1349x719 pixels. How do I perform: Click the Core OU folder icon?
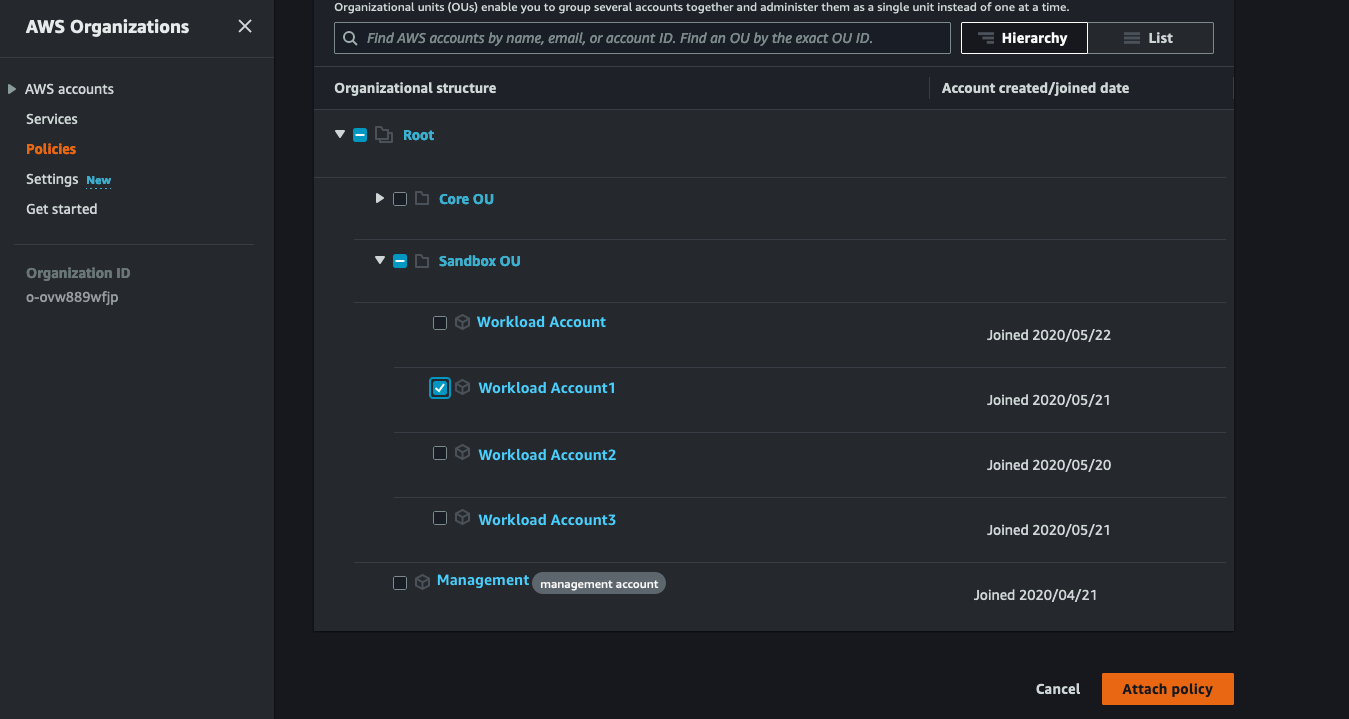point(424,198)
